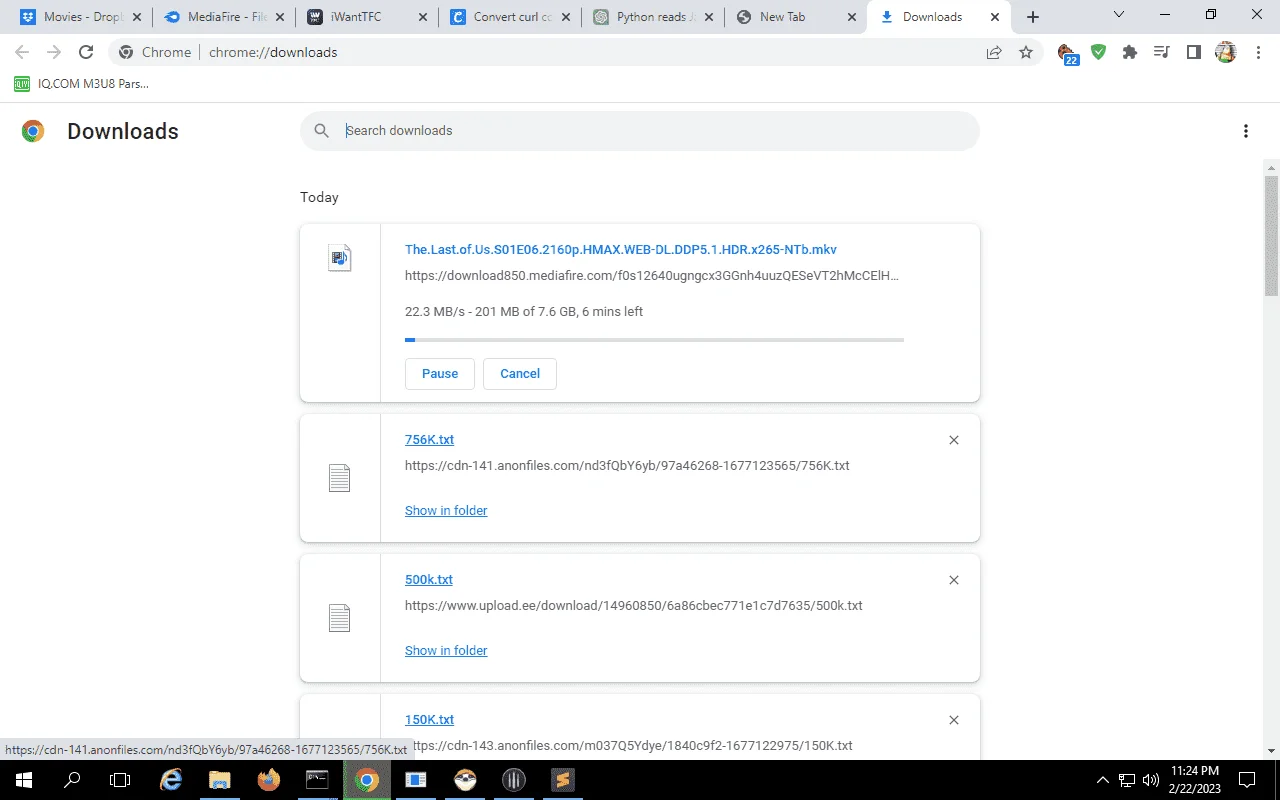Screen dimensions: 1280x800
Task: Open a new tab with the plus button
Action: (1033, 17)
